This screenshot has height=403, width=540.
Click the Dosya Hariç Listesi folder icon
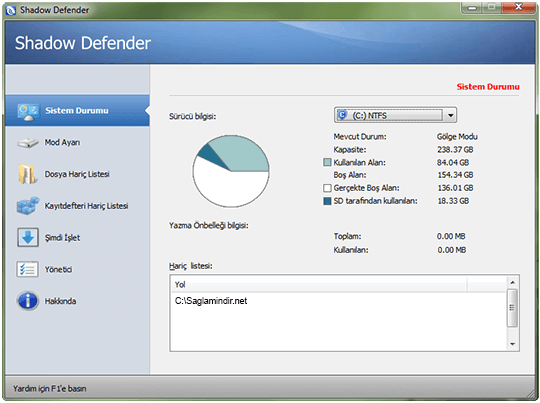(x=28, y=174)
